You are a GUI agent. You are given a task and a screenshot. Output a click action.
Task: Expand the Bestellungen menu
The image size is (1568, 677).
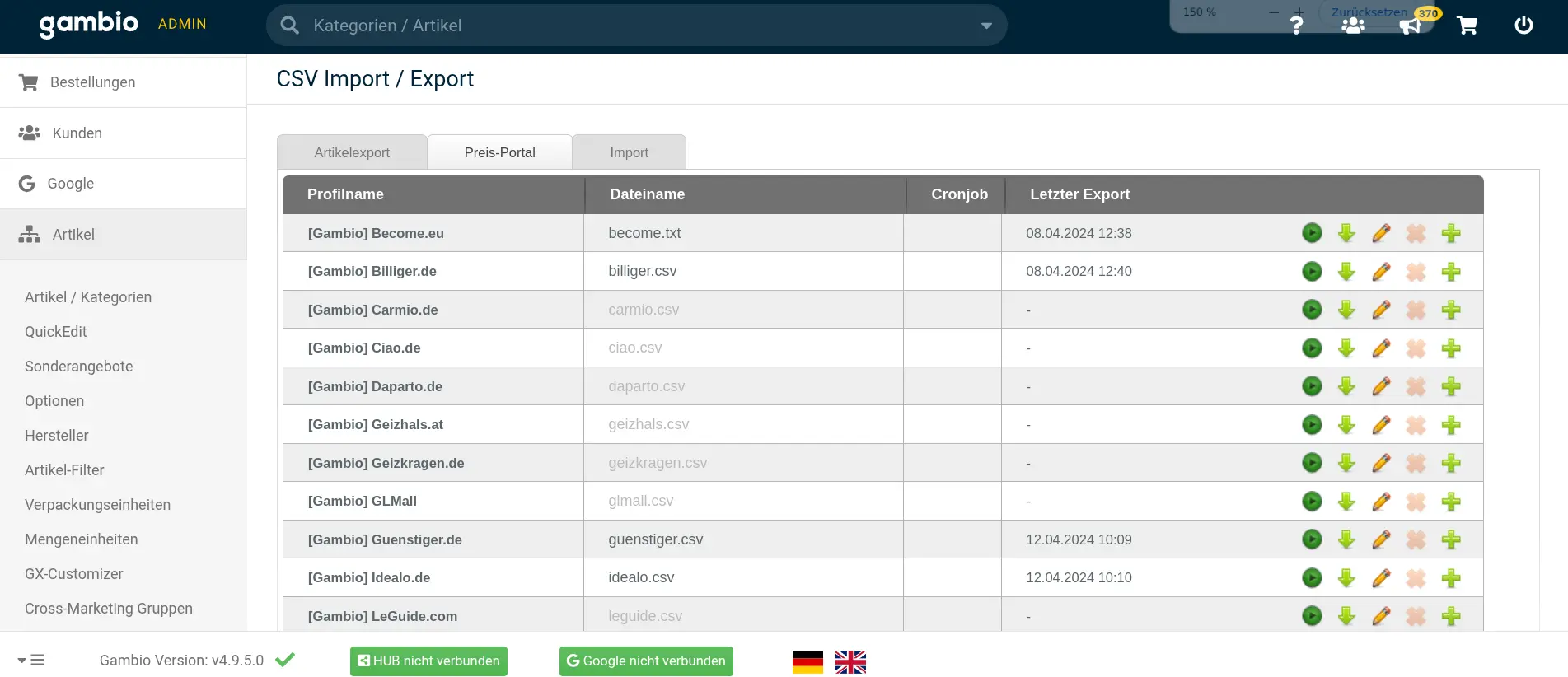(x=124, y=82)
